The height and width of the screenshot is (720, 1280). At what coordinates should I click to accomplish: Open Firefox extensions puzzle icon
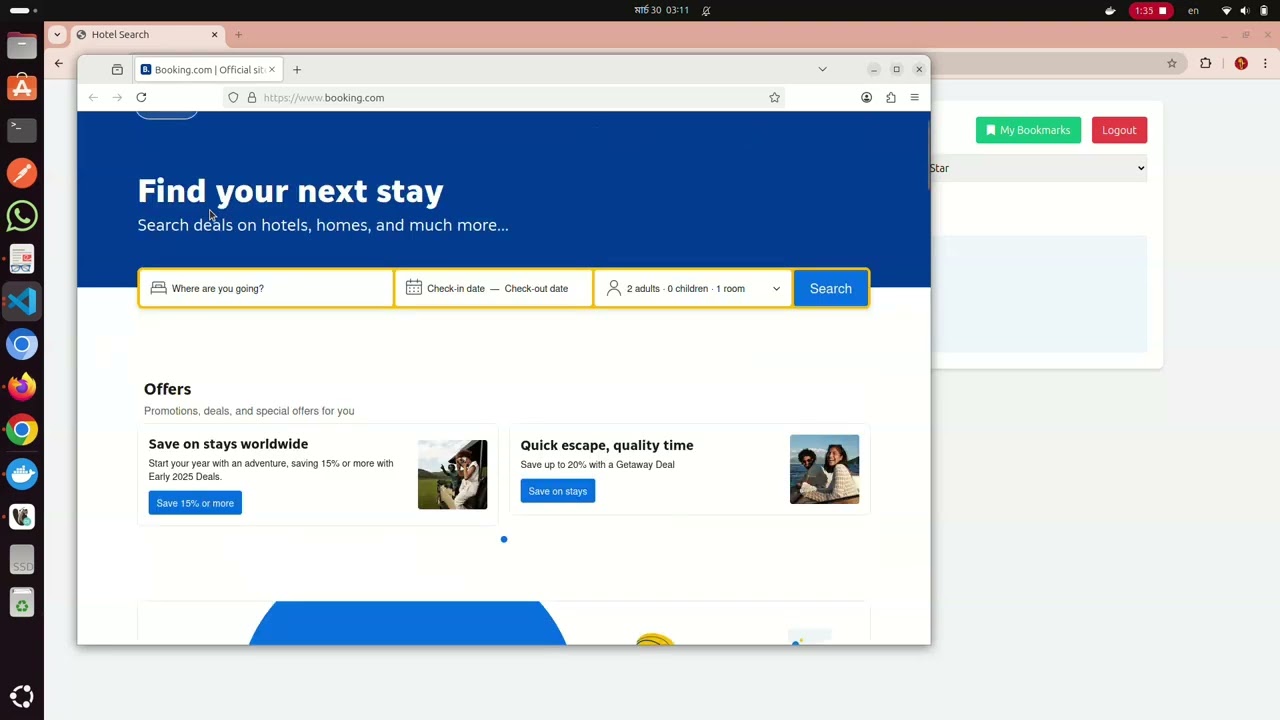pos(890,97)
